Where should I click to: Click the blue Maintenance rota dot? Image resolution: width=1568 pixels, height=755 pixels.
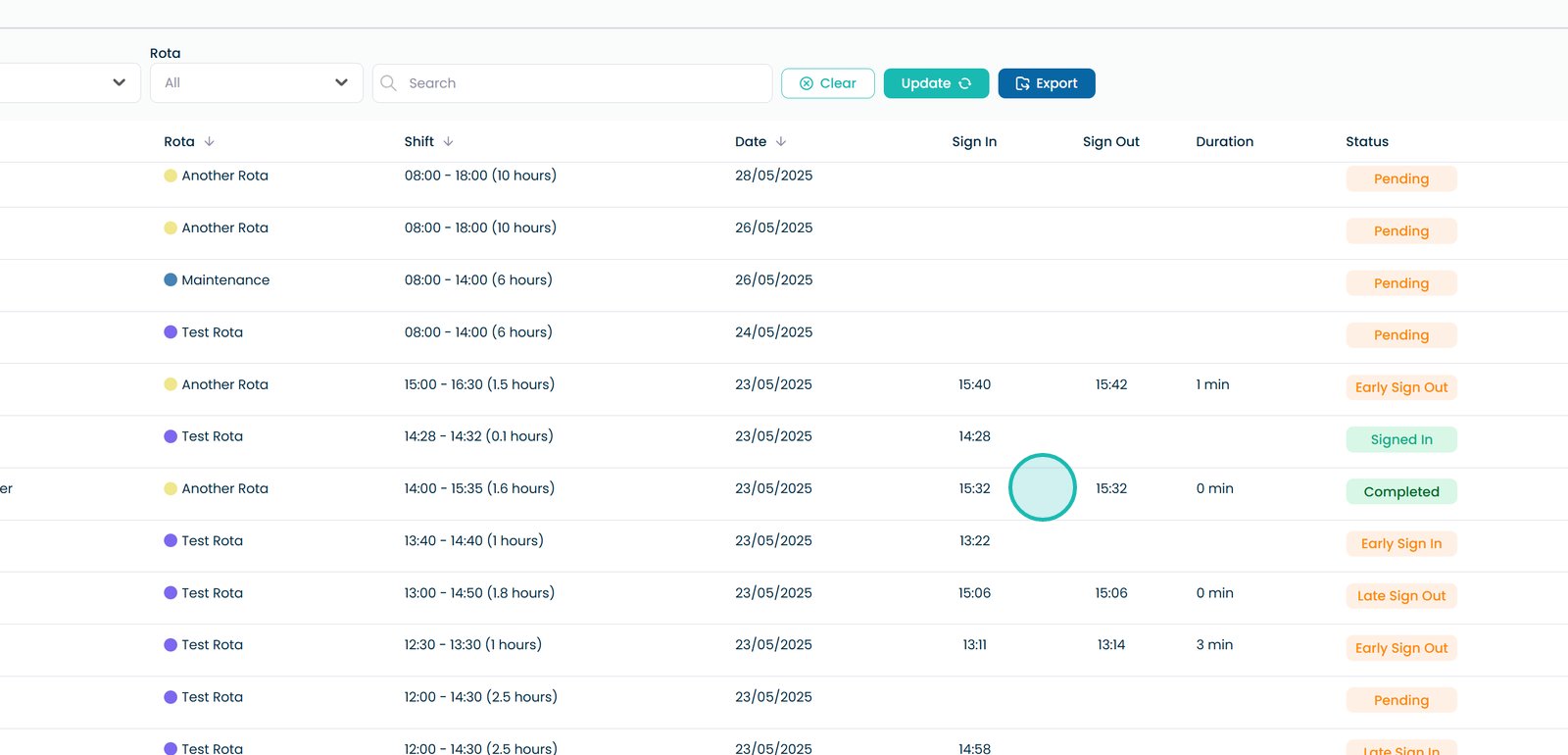171,279
